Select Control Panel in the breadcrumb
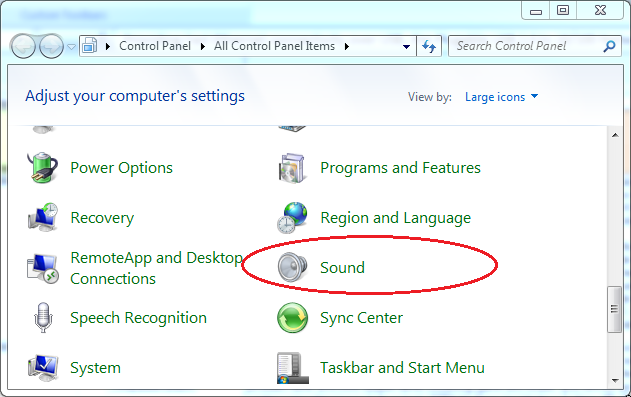 click(155, 46)
